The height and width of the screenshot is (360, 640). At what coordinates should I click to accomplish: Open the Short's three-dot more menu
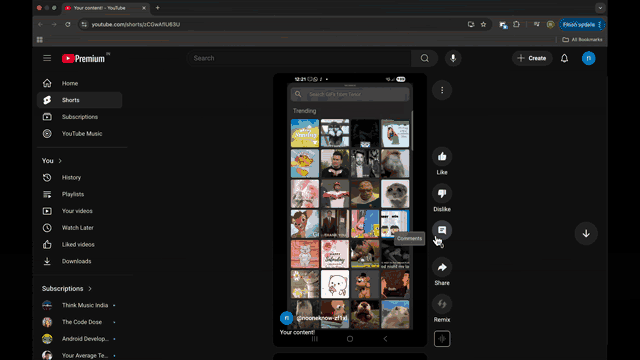442,90
